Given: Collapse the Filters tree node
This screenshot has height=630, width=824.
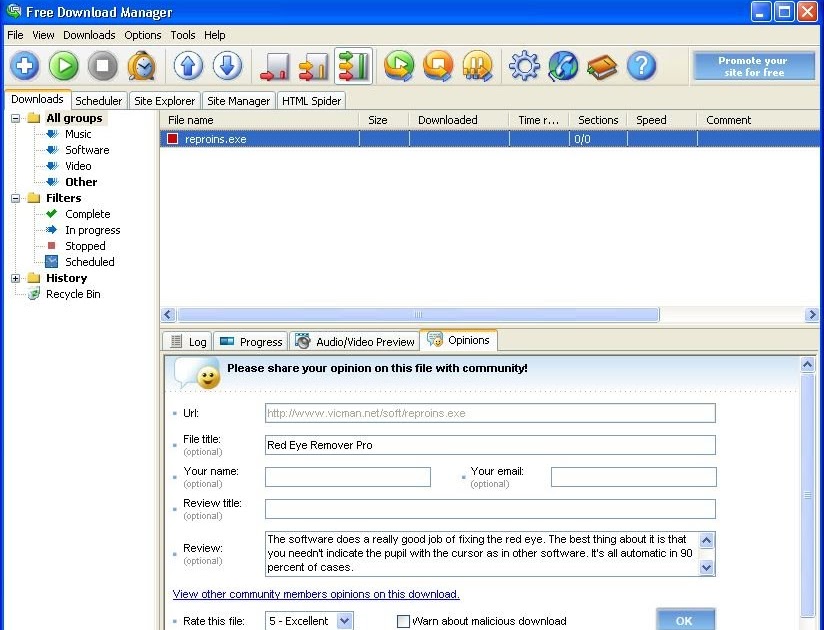Looking at the screenshot, I should (x=16, y=198).
